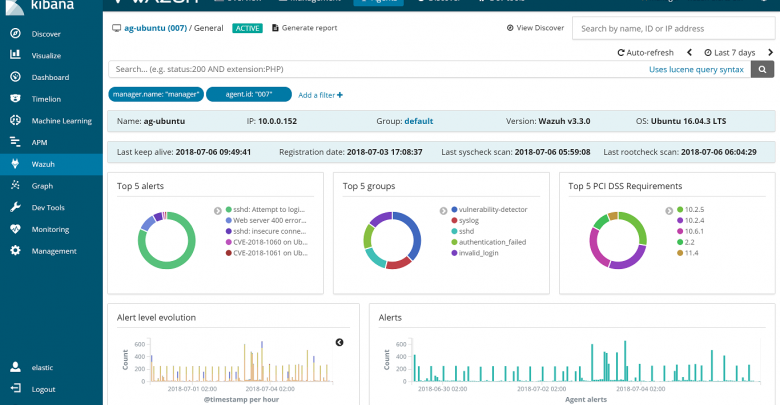Open the Last 7 days time picker
This screenshot has width=780, height=405.
point(731,51)
